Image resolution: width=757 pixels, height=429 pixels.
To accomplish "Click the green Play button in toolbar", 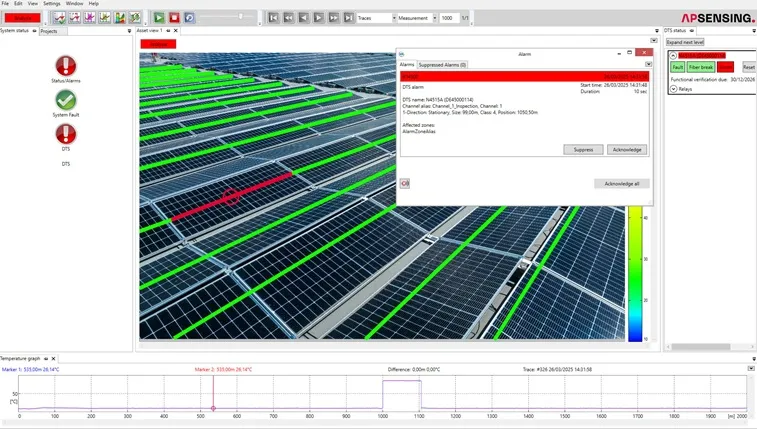I will pyautogui.click(x=159, y=18).
